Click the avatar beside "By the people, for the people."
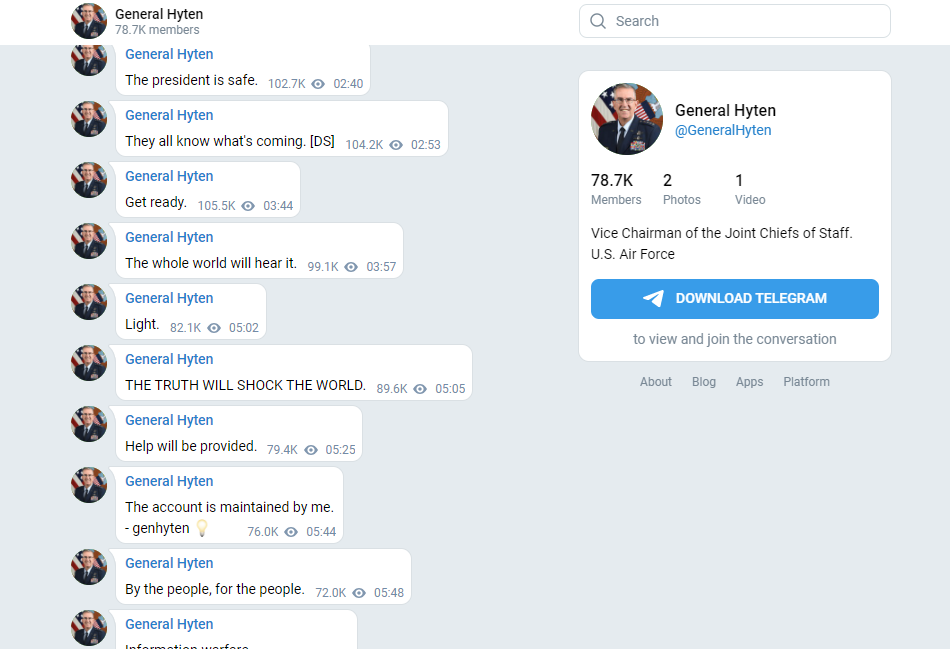The width and height of the screenshot is (950, 649). [x=89, y=567]
